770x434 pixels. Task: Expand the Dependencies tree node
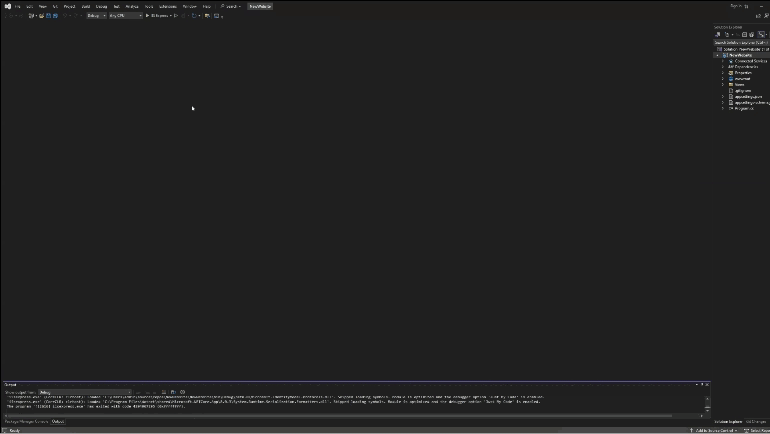[723, 67]
